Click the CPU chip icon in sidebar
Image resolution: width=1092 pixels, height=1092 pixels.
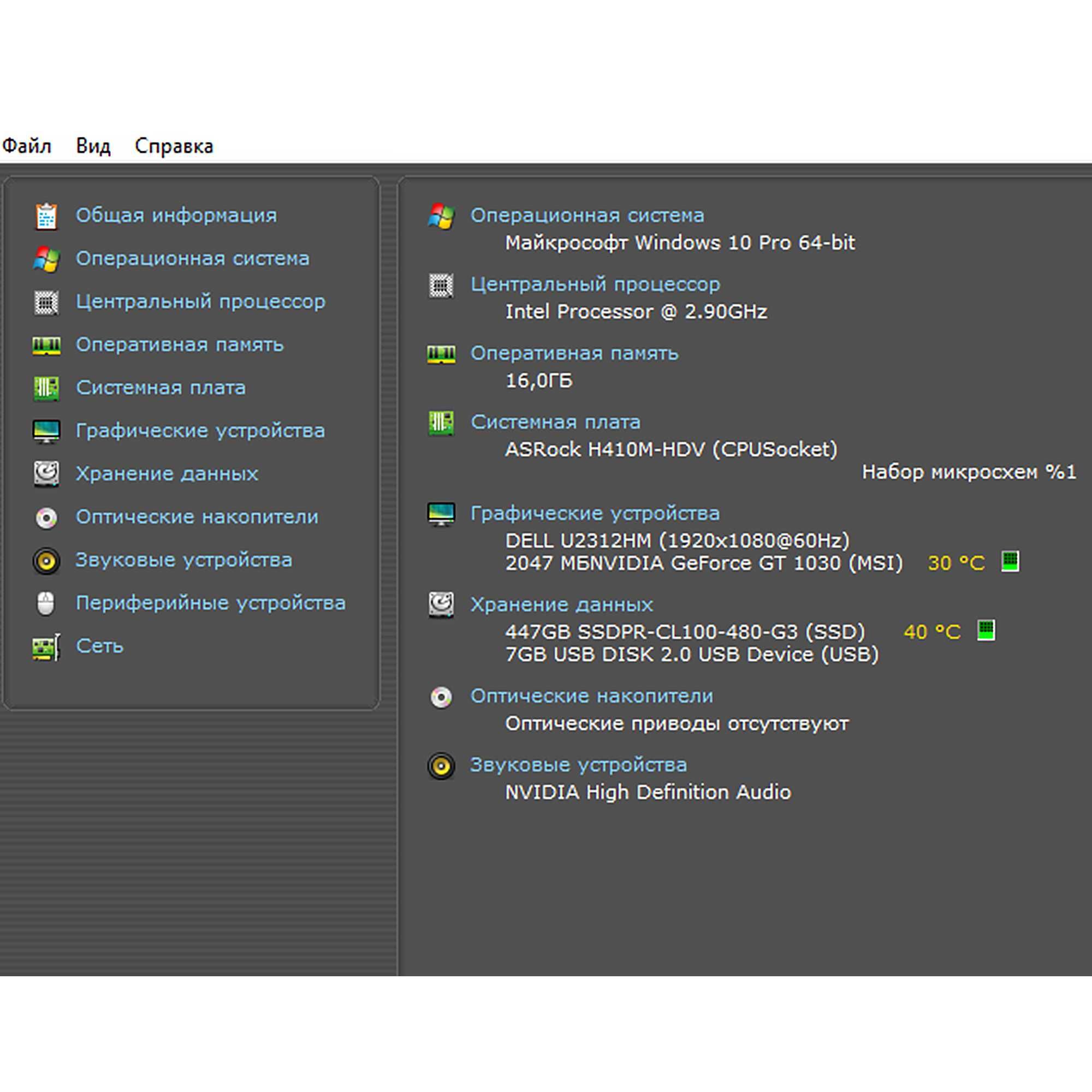tap(46, 302)
